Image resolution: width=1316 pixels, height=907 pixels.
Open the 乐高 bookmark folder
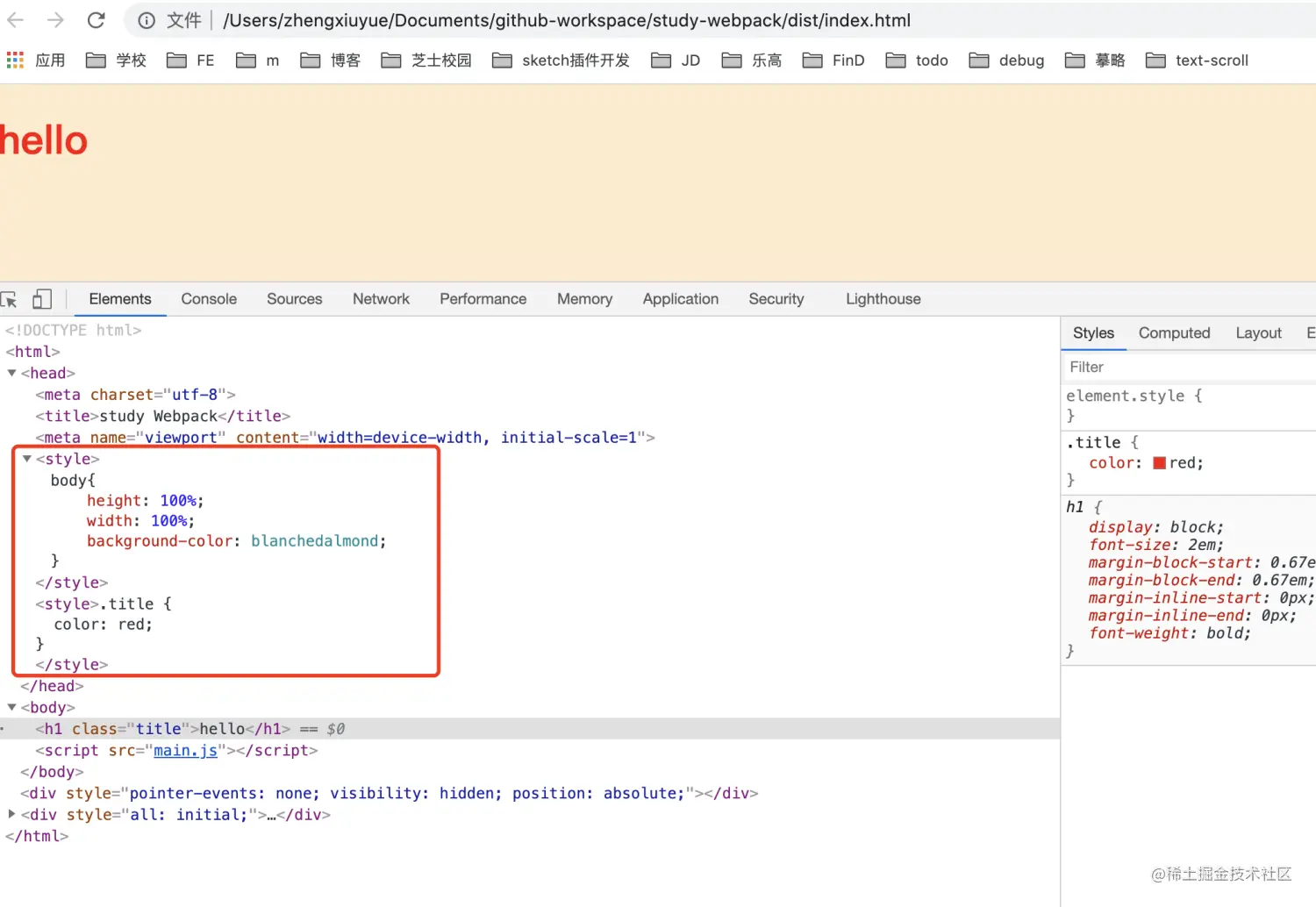(x=752, y=60)
